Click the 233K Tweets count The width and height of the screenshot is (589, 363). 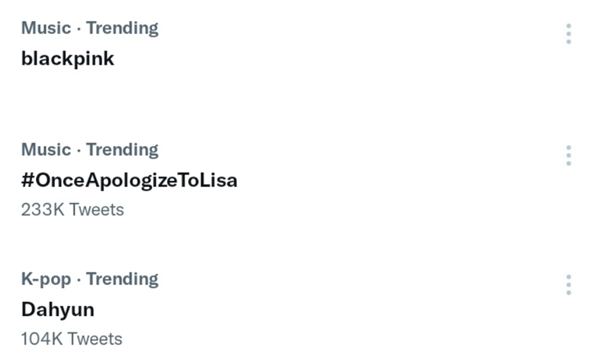point(72,210)
